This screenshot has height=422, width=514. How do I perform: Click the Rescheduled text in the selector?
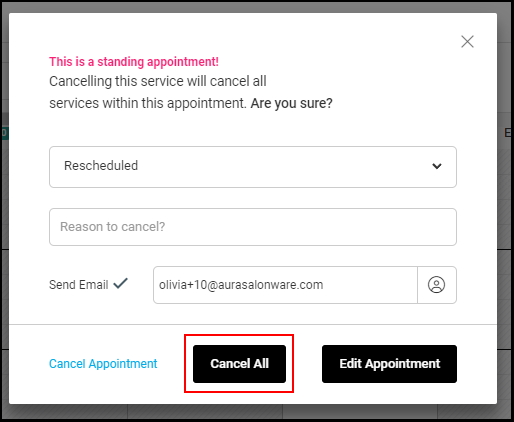[101, 166]
